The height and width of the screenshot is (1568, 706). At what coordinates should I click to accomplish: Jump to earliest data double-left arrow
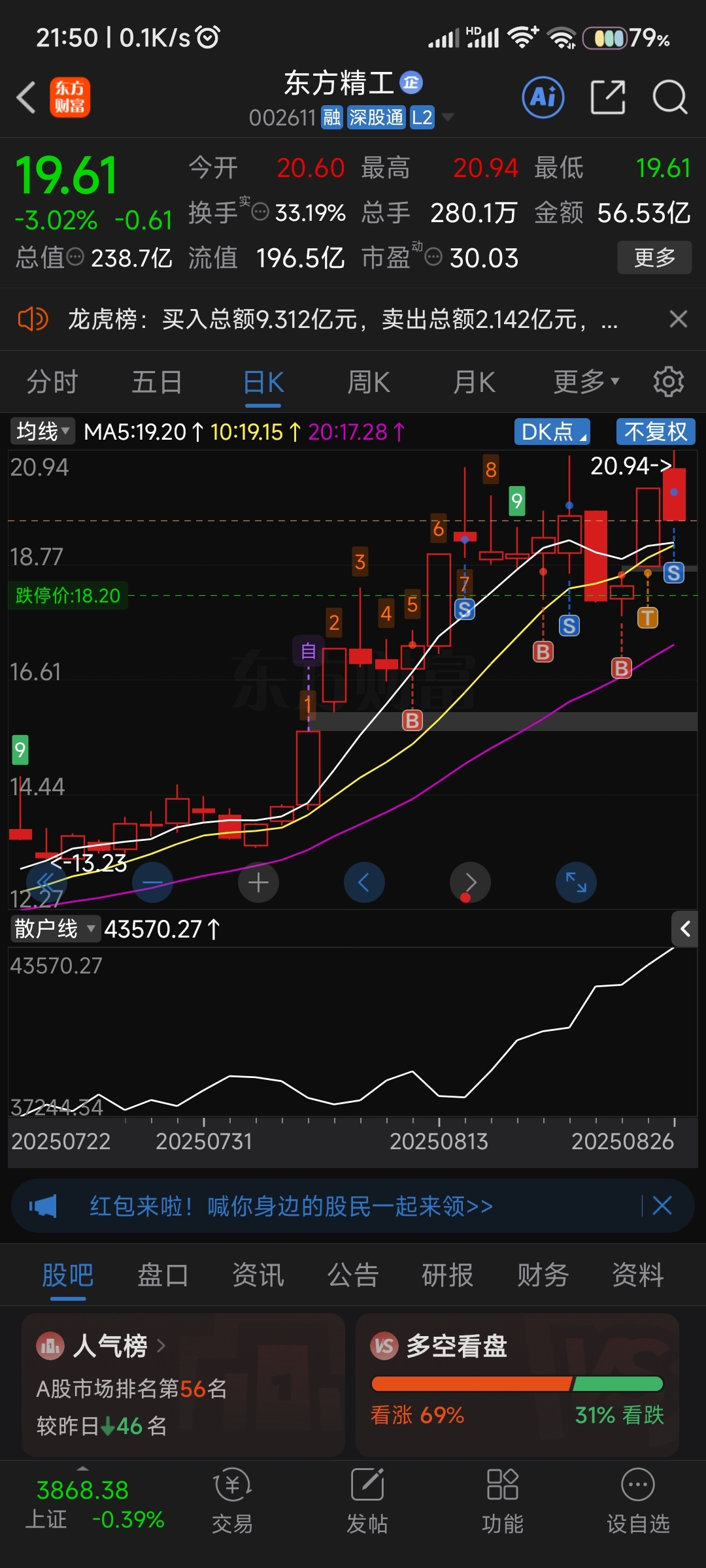click(x=46, y=883)
